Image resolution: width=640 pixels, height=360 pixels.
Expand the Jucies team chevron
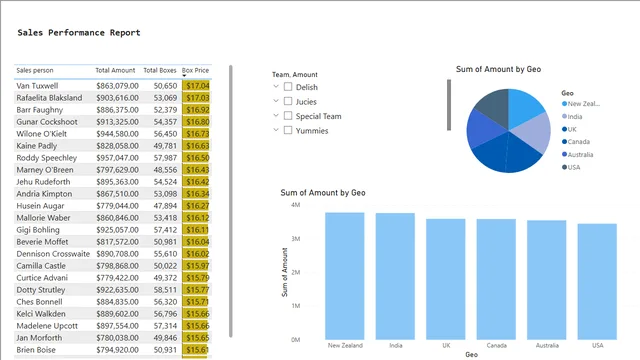276,101
